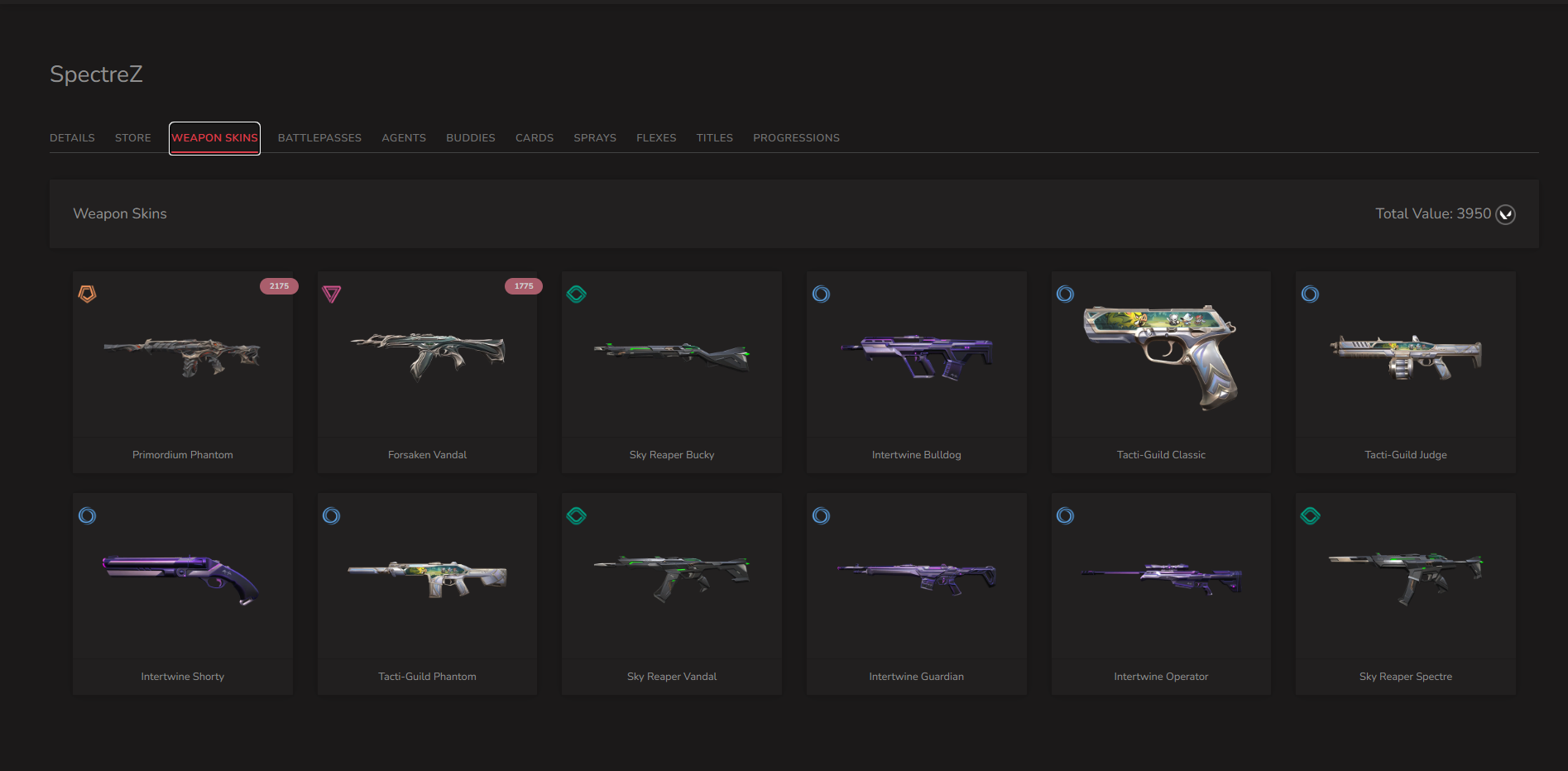
Task: Switch to the Titles tab
Action: [x=715, y=138]
